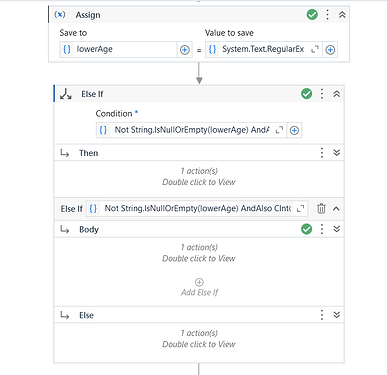Click the Then section arrow icon
The image size is (387, 375).
click(x=65, y=153)
